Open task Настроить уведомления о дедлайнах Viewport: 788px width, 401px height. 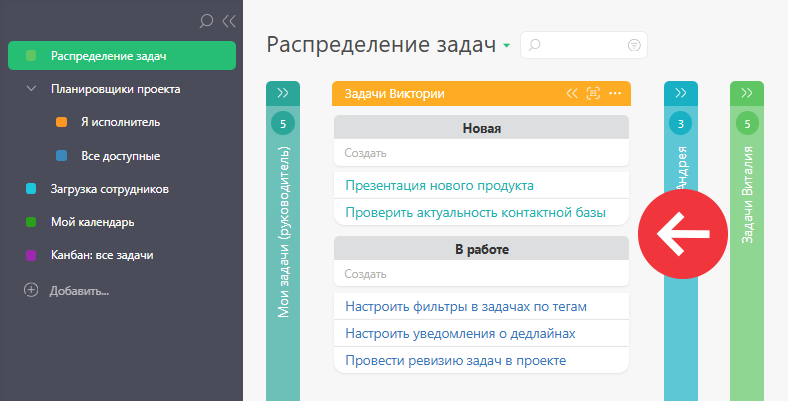(460, 333)
